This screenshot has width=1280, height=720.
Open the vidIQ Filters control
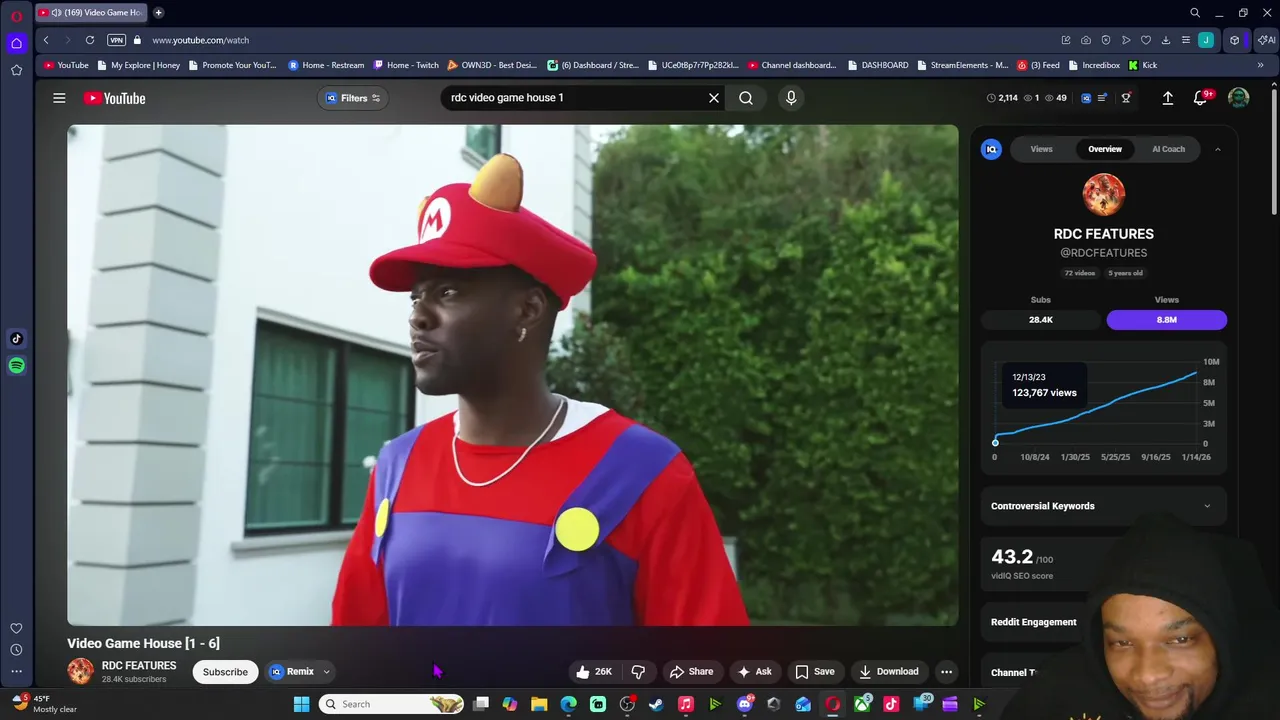point(353,98)
